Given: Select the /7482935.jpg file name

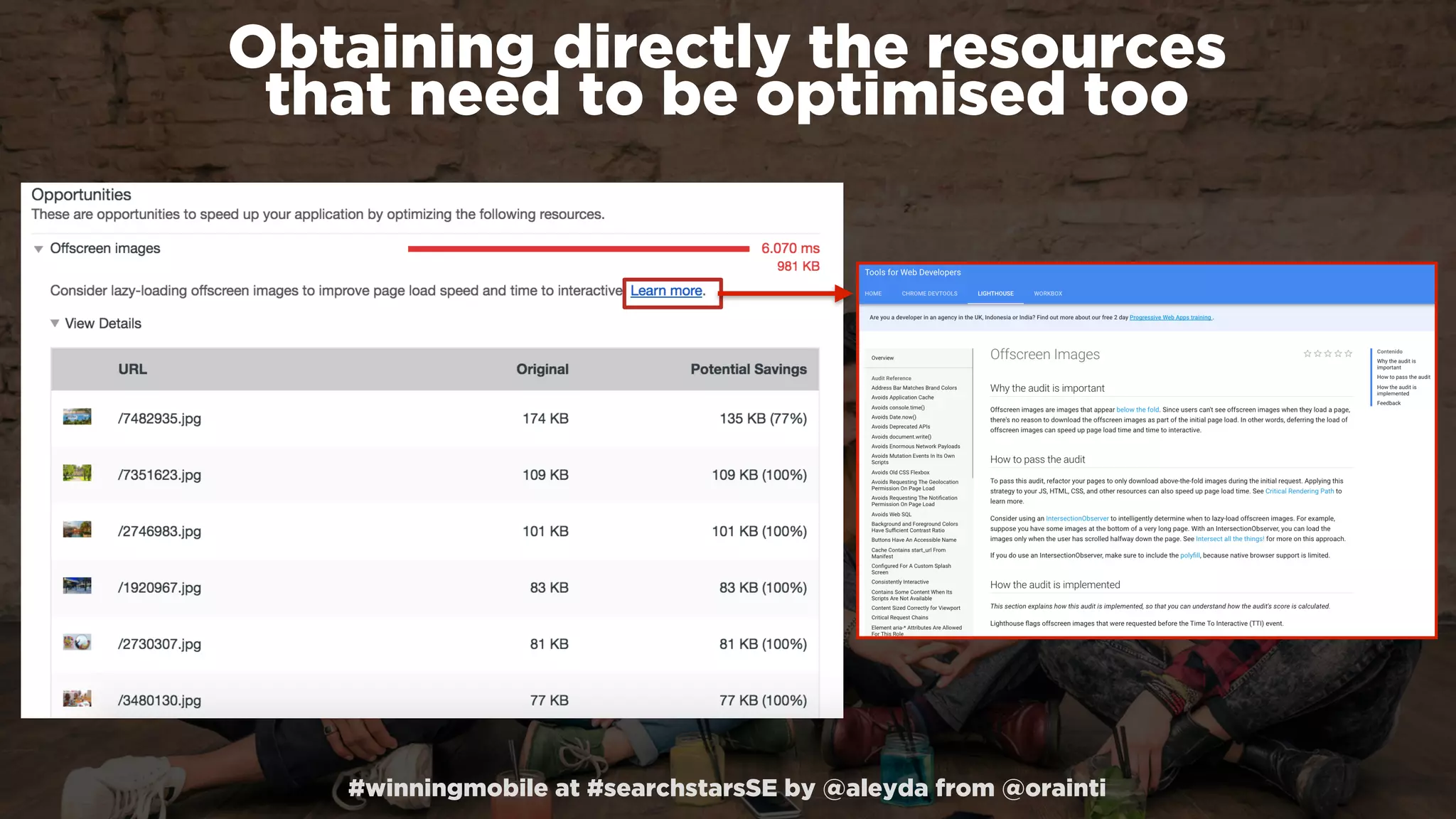Looking at the screenshot, I should click(x=160, y=419).
